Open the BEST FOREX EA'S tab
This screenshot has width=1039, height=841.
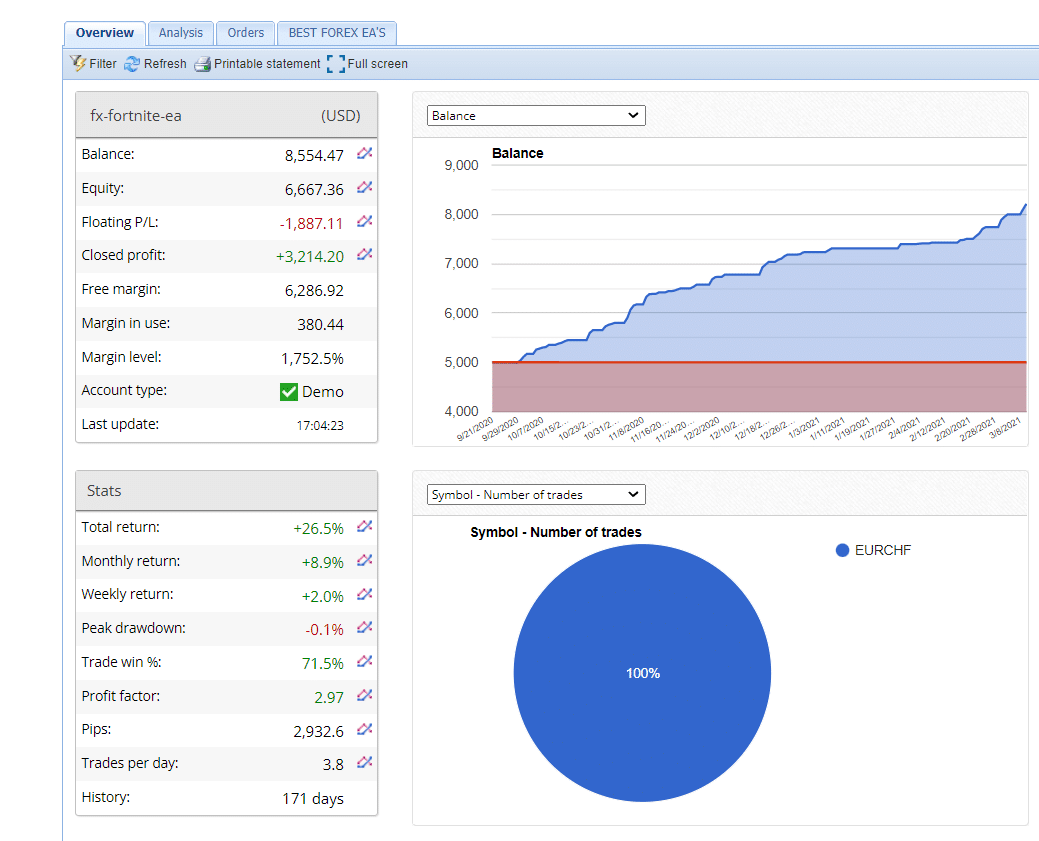[336, 33]
